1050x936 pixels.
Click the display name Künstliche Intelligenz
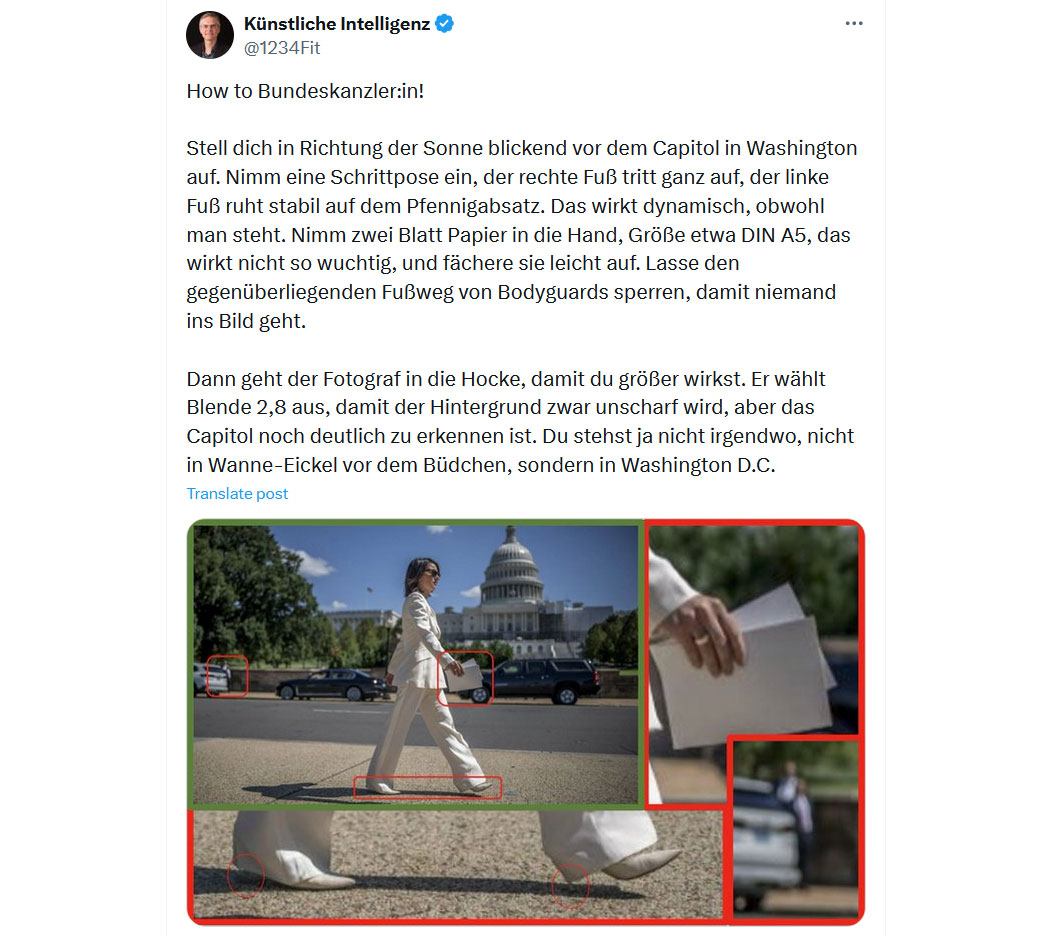(337, 23)
